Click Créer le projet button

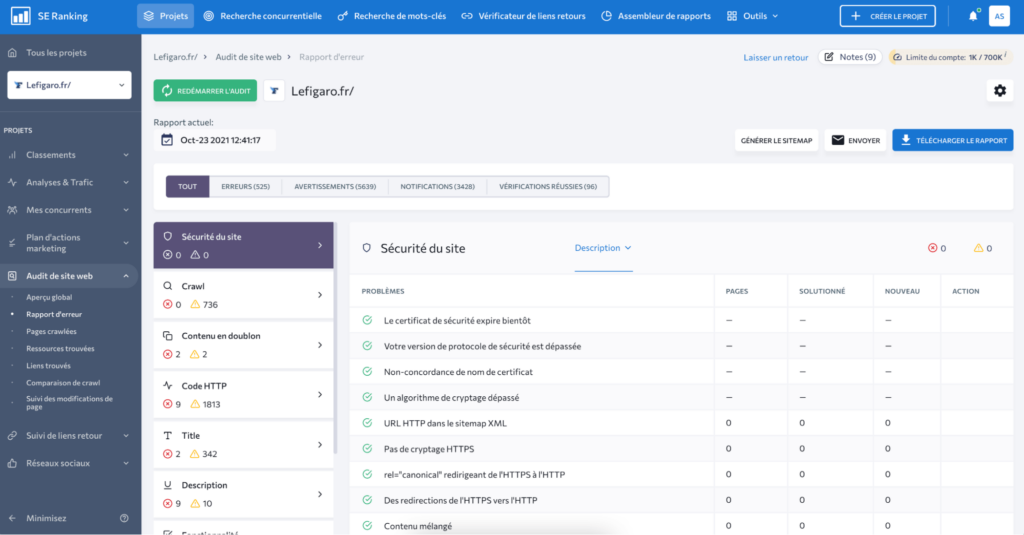click(x=888, y=16)
